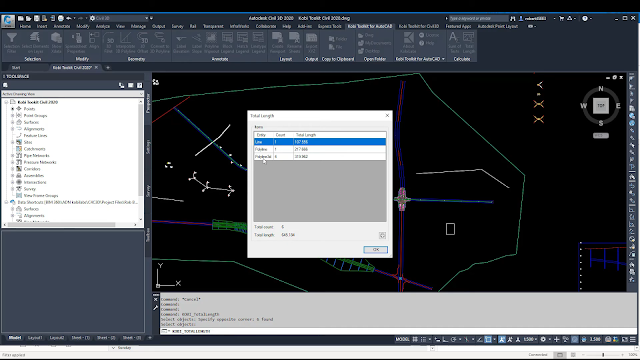640x360 pixels.
Task: Expand the Point Groups tree node
Action: (x=13, y=116)
